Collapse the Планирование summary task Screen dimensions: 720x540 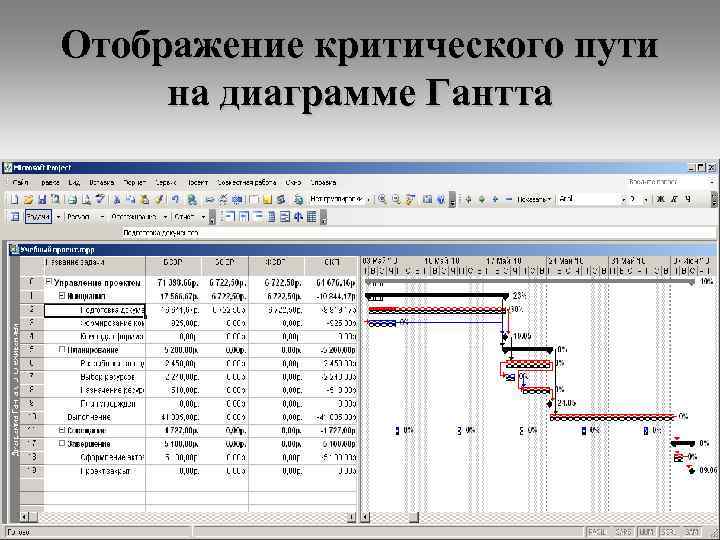[x=62, y=350]
